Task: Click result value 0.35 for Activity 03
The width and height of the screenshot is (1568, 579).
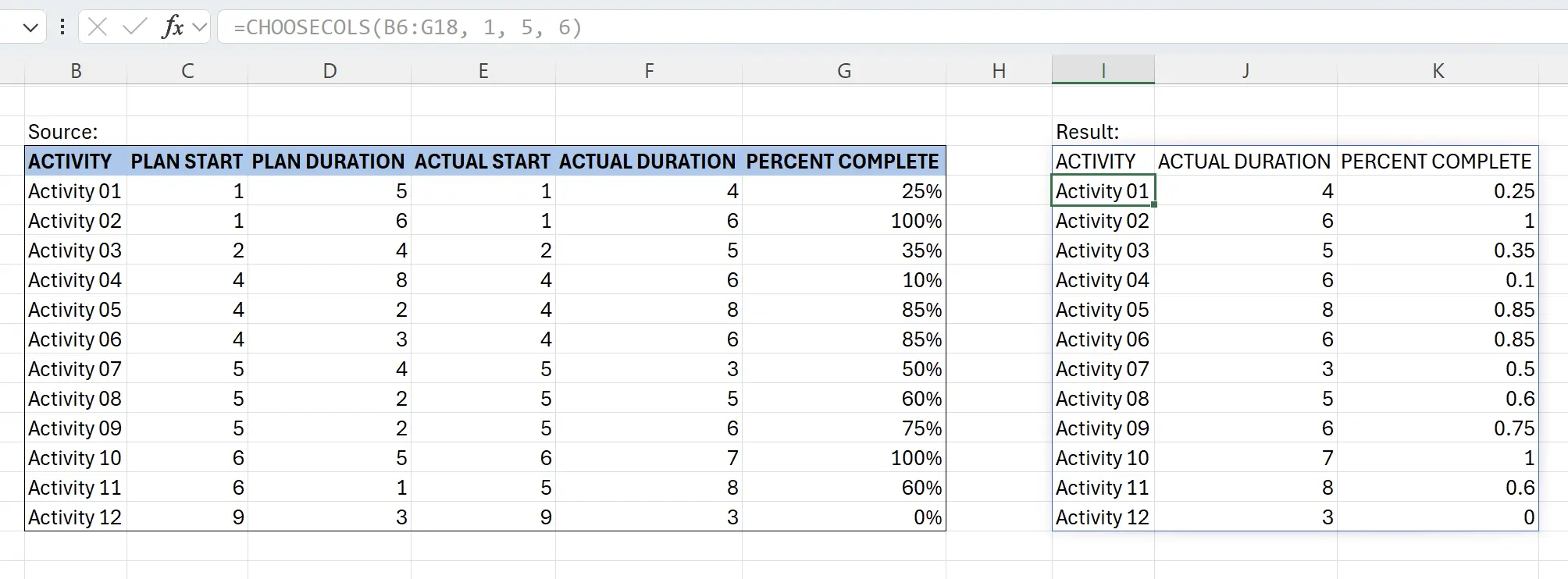Action: click(x=1438, y=250)
